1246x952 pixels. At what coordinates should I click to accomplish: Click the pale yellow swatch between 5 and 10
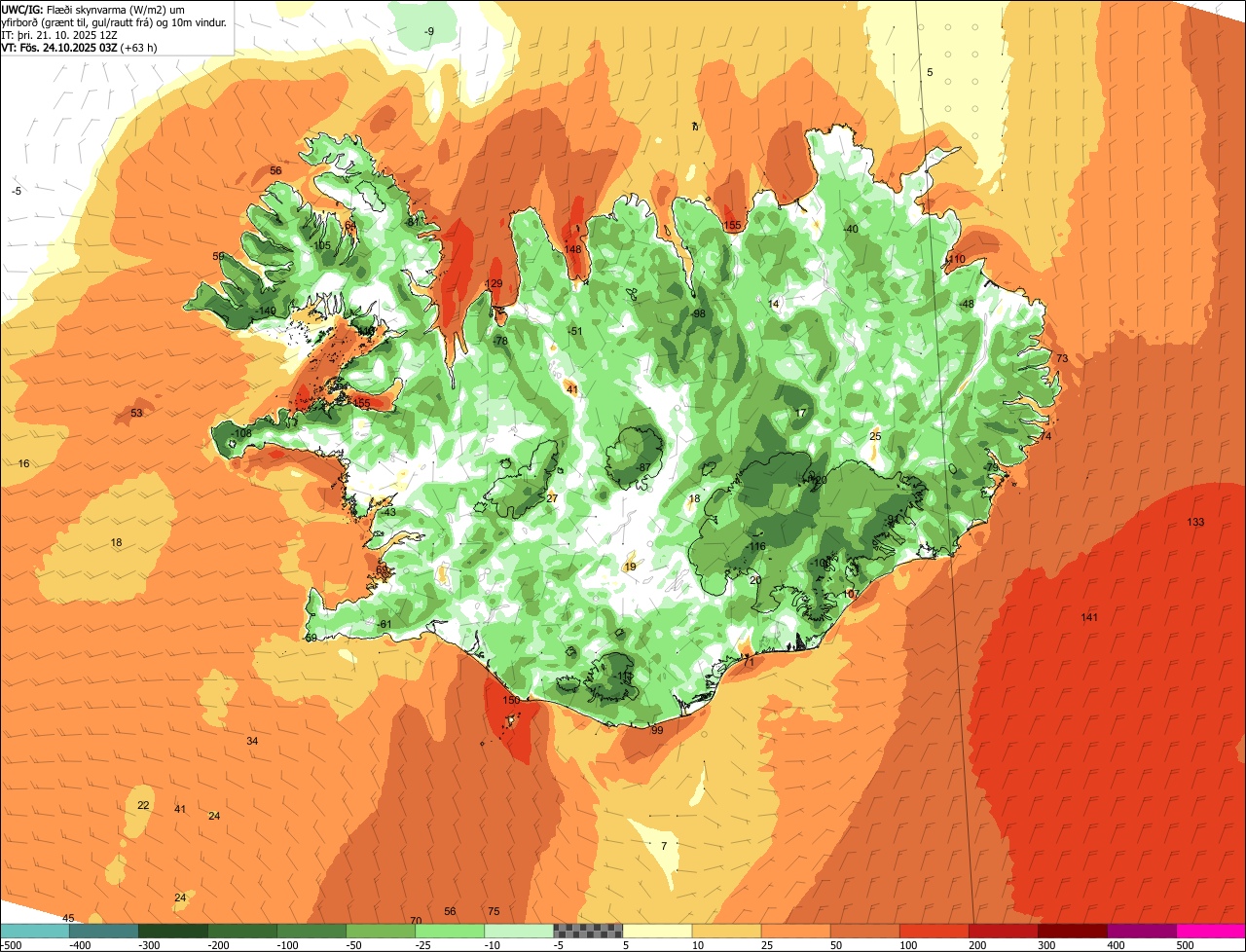656,932
